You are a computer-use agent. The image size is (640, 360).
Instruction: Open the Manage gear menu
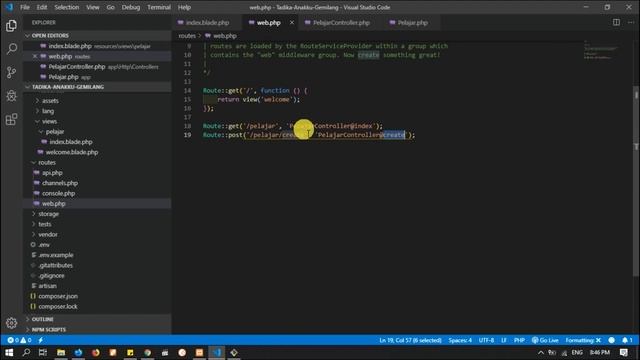click(11, 323)
